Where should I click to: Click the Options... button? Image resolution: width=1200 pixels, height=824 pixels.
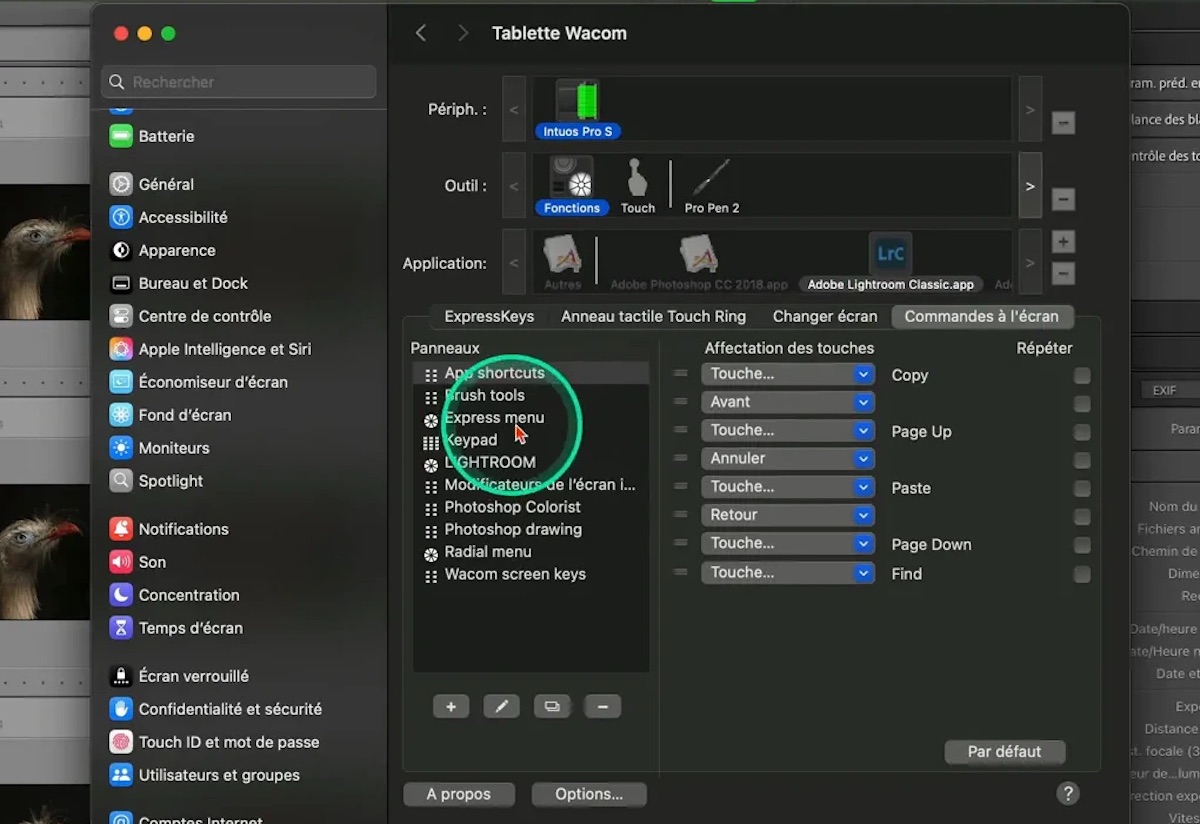[589, 794]
